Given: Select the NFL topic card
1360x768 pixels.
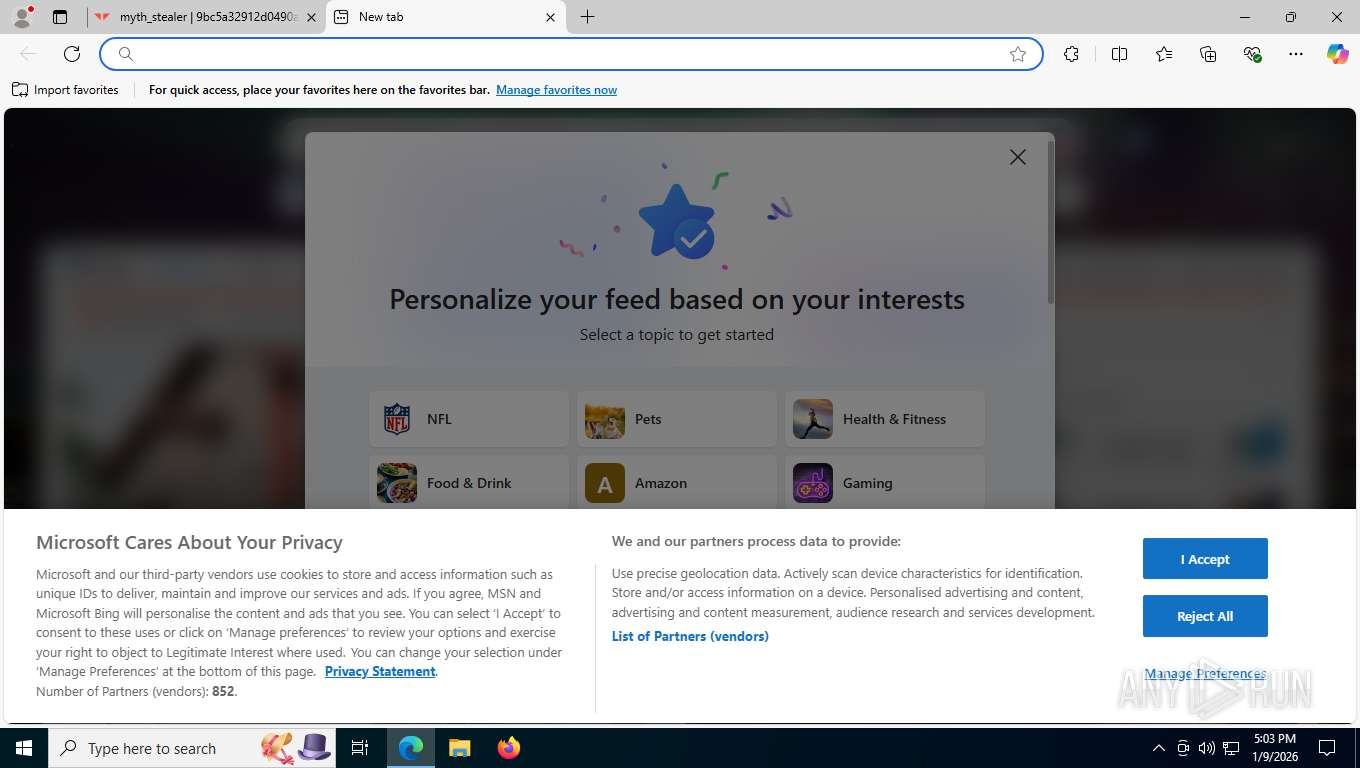Looking at the screenshot, I should point(469,419).
